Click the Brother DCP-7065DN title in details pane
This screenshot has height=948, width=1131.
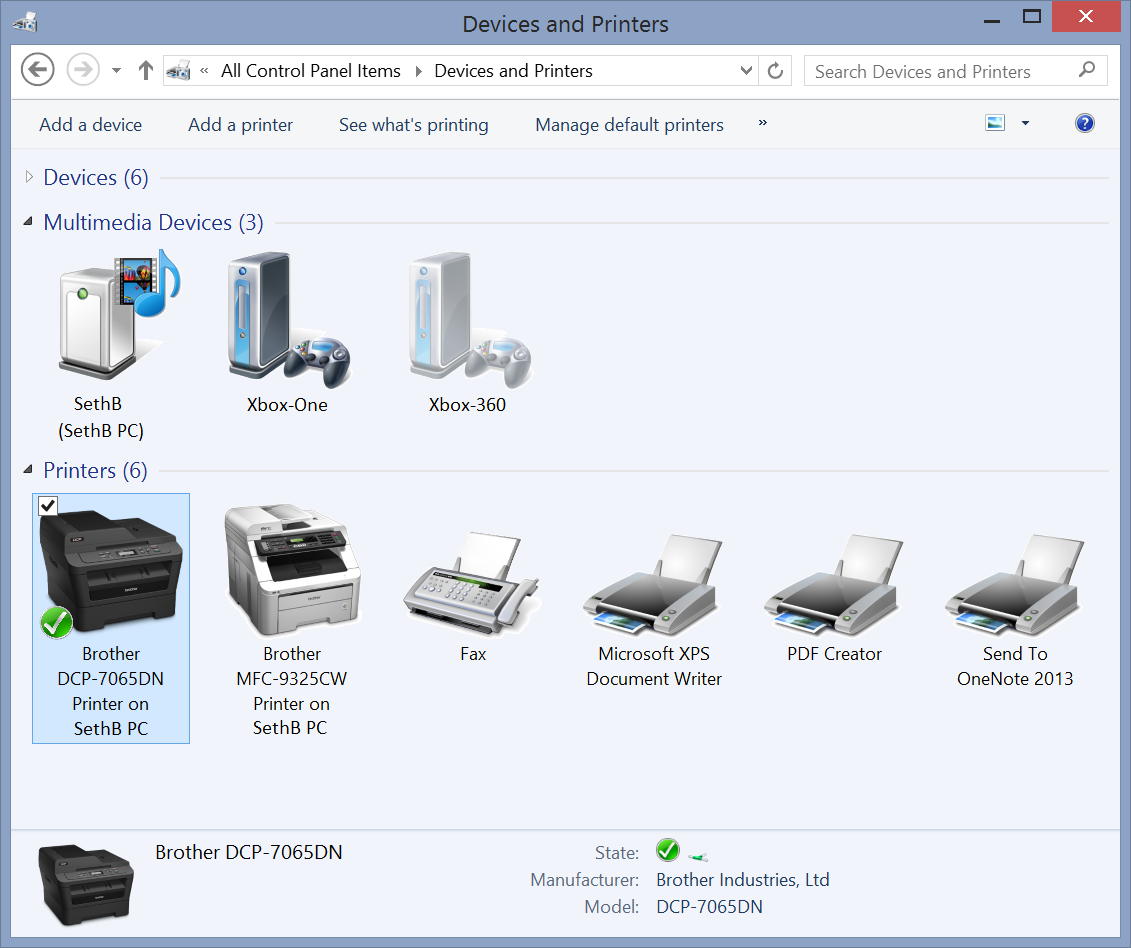tap(249, 852)
